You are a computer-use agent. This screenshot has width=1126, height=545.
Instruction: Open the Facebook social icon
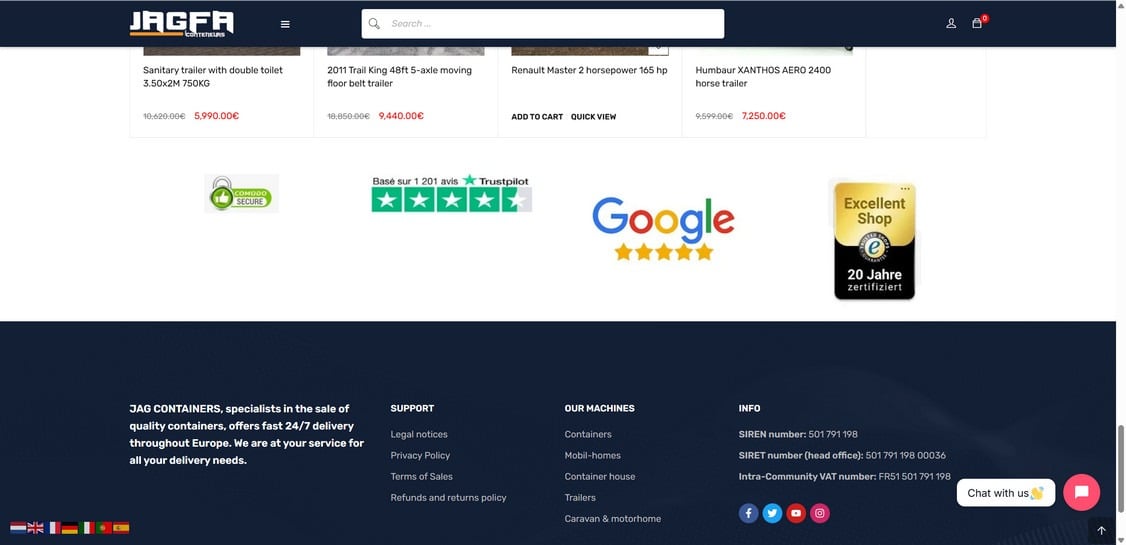(x=748, y=513)
